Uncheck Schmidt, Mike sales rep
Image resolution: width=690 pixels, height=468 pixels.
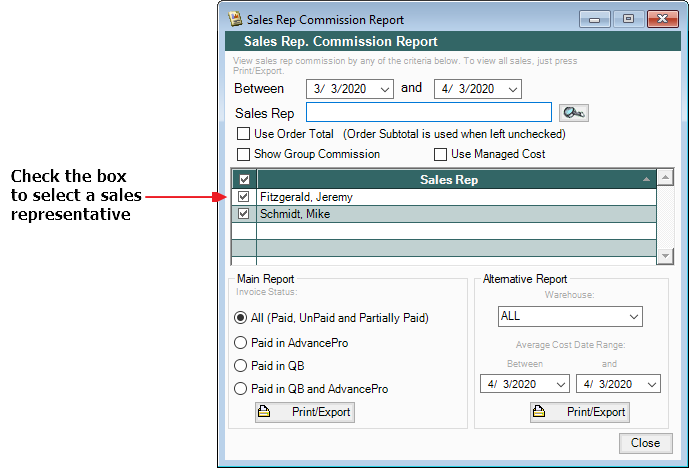(x=243, y=214)
